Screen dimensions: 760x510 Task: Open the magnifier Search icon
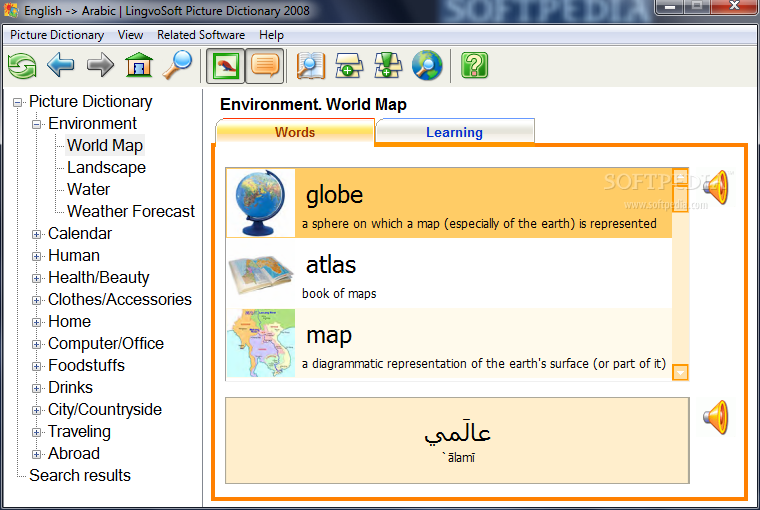pos(177,65)
